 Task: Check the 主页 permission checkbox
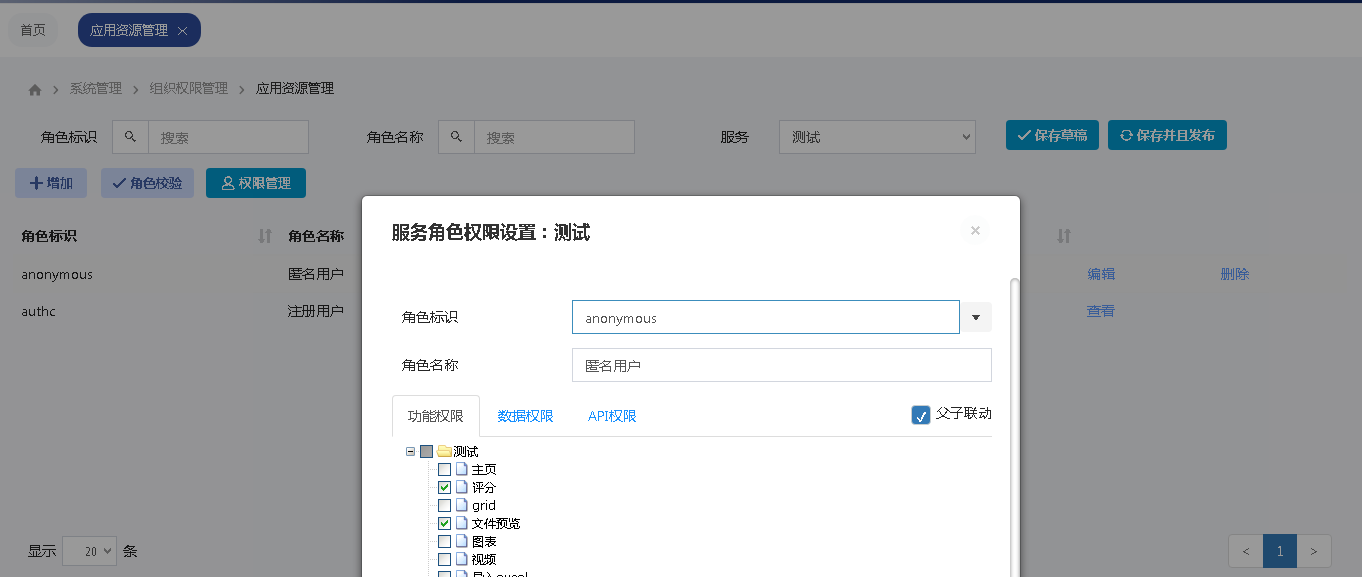click(444, 470)
